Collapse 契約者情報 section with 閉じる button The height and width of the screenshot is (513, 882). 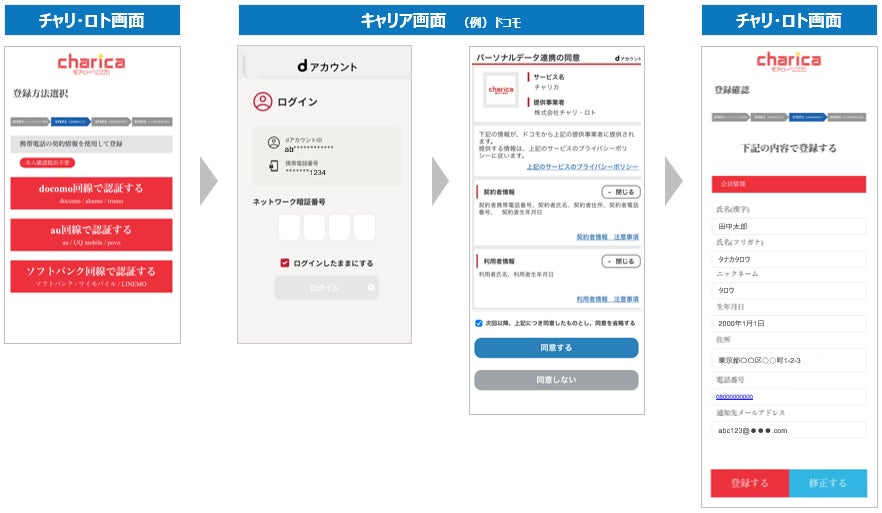point(621,192)
